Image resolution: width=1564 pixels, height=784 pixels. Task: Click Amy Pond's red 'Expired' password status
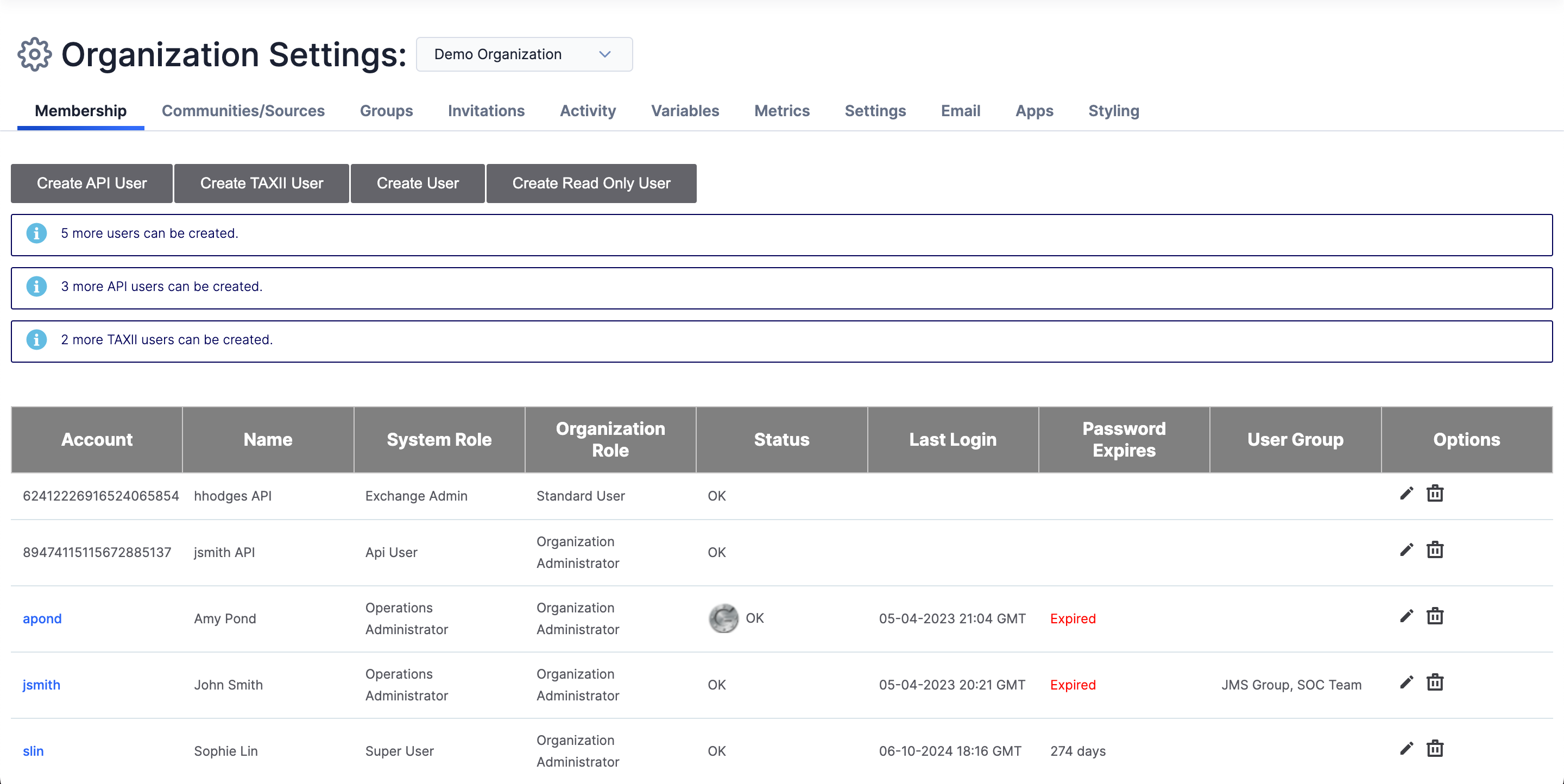(x=1073, y=618)
